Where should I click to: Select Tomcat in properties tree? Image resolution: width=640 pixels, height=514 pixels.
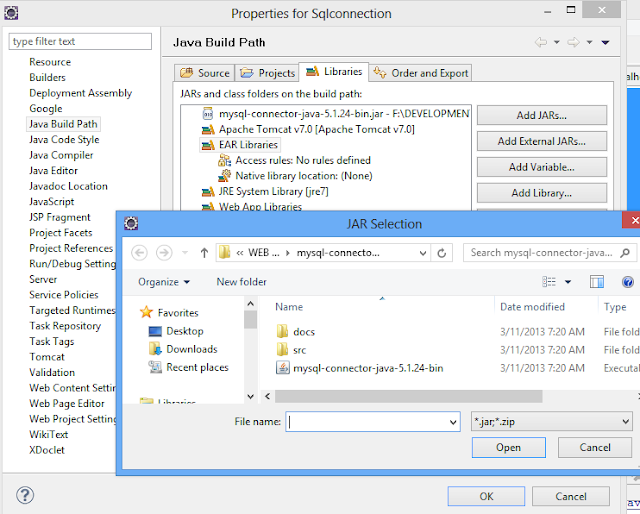[47, 357]
